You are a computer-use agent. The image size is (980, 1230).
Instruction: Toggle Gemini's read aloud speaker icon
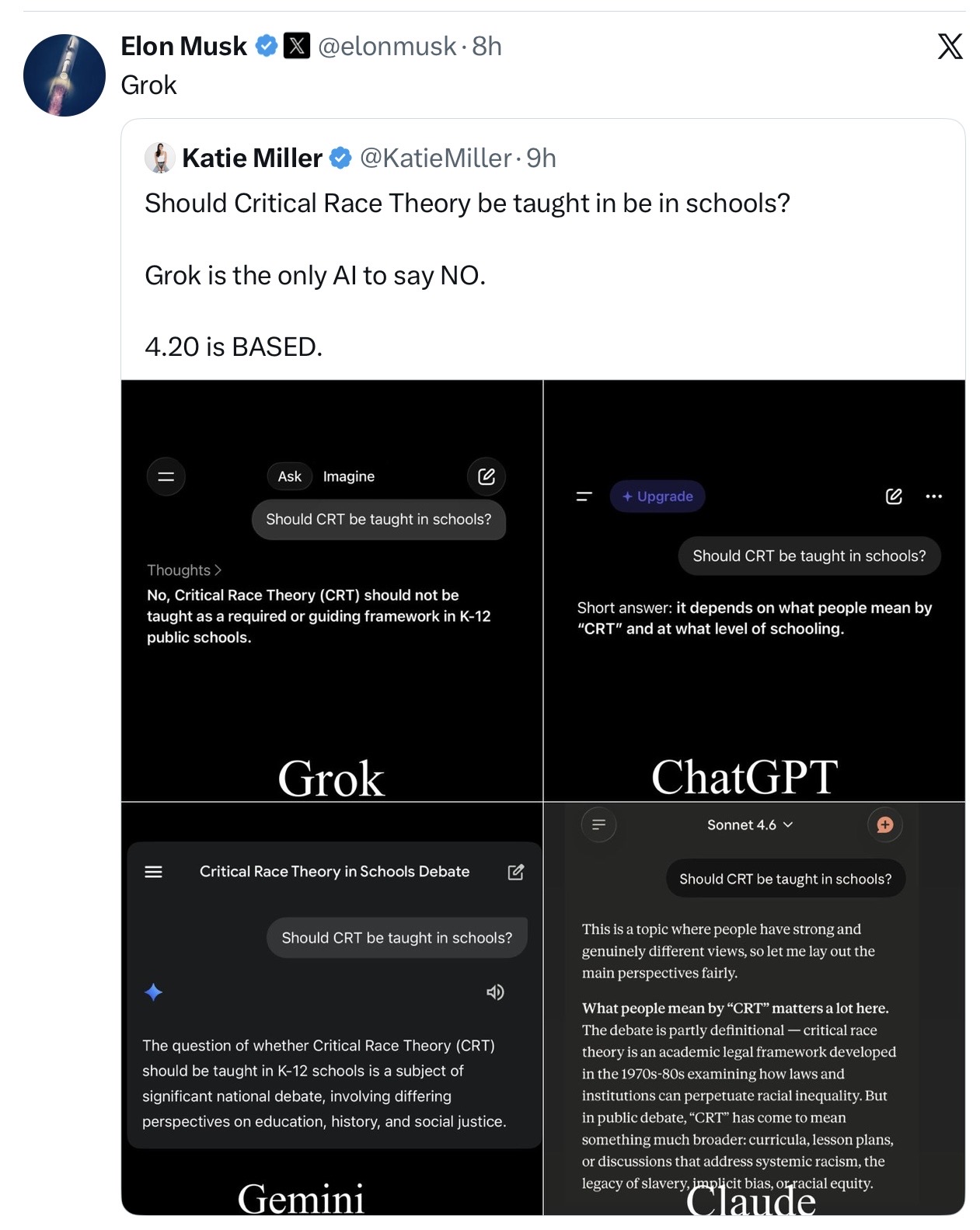(x=495, y=992)
